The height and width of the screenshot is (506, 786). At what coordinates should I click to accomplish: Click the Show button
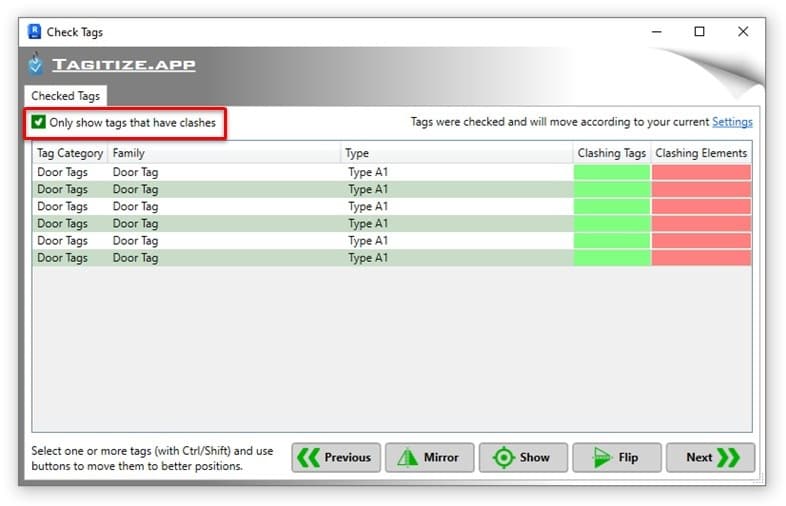(523, 457)
